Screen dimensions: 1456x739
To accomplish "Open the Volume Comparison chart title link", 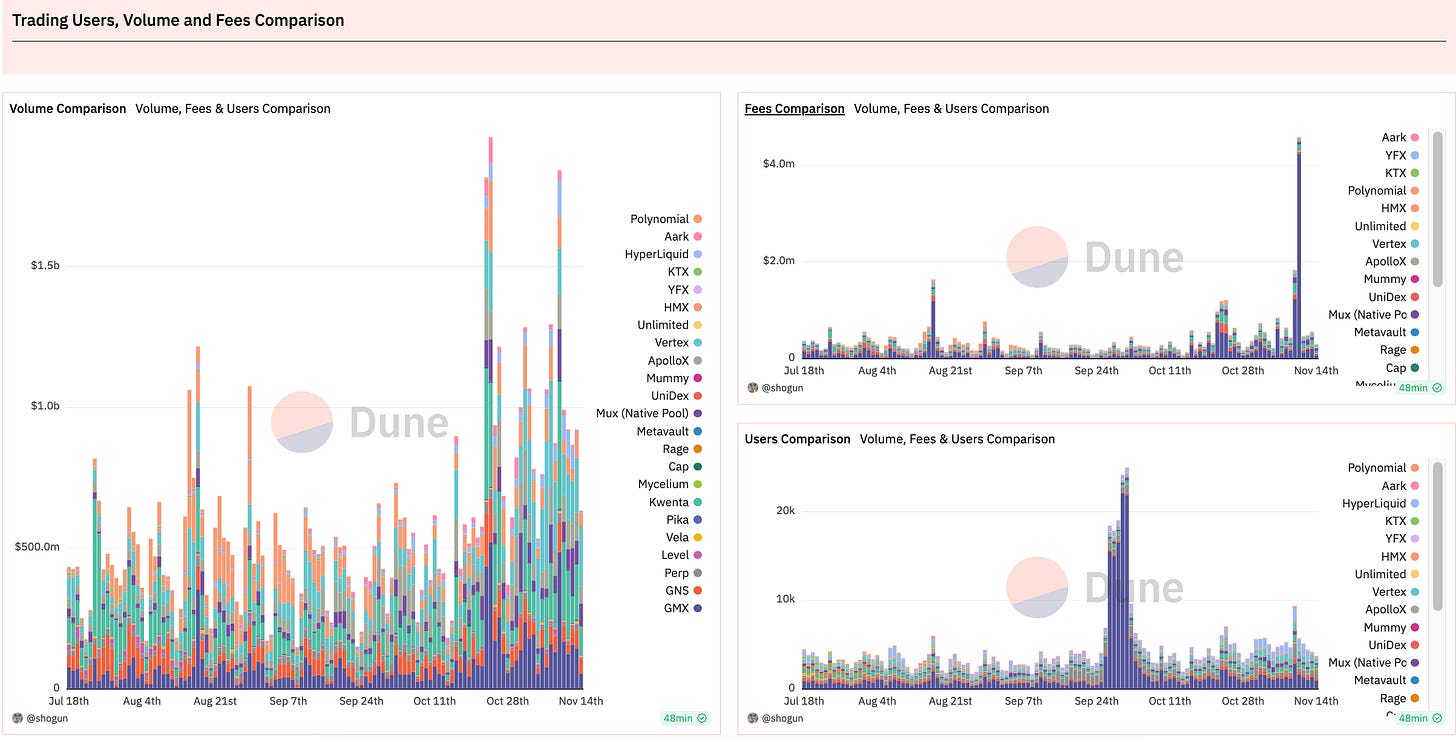I will (x=68, y=108).
